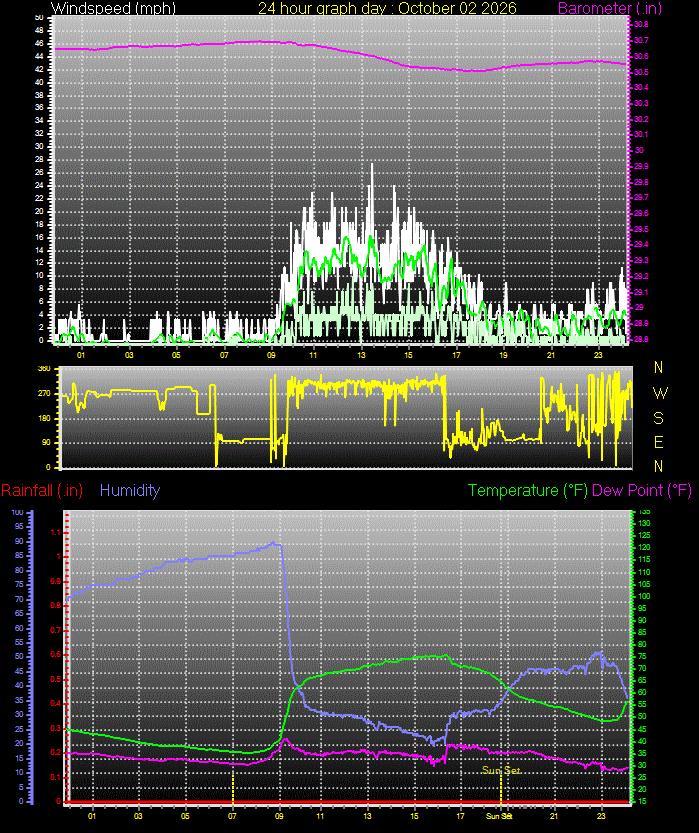The height and width of the screenshot is (833, 699).
Task: Click hour '15' on the lower graph time axis
Action: coord(414,816)
